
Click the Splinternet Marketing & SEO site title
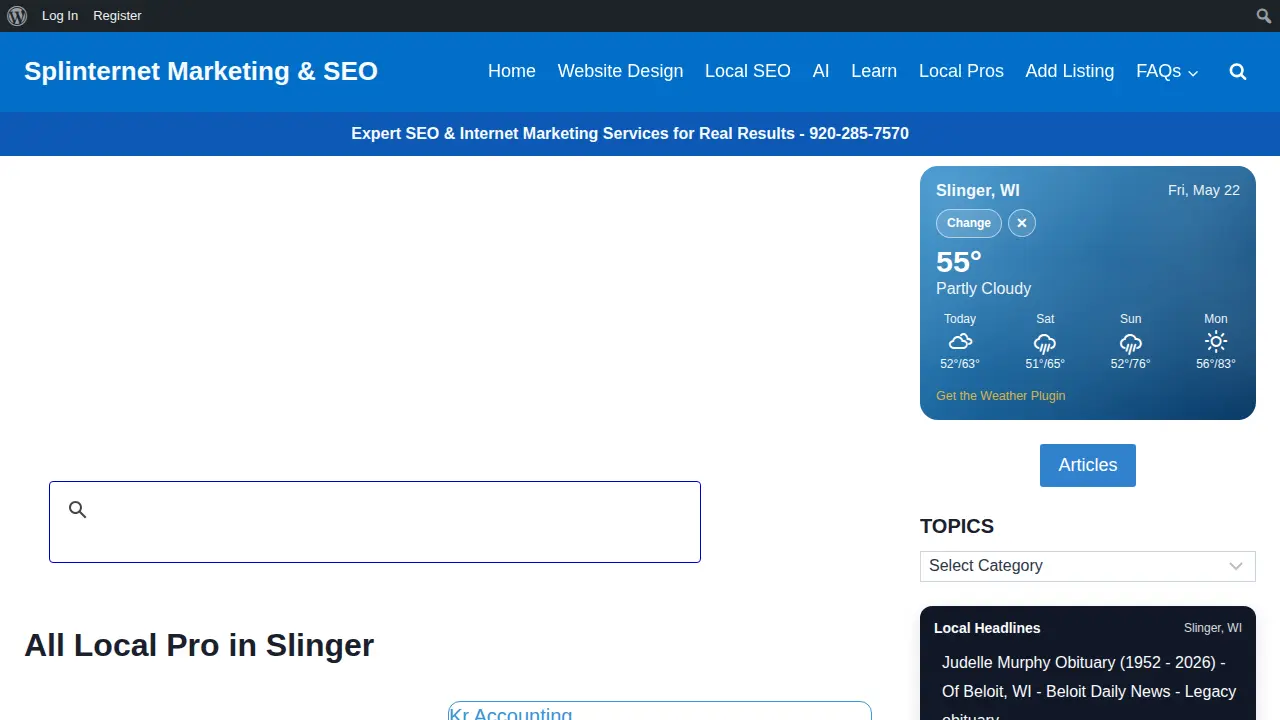201,71
